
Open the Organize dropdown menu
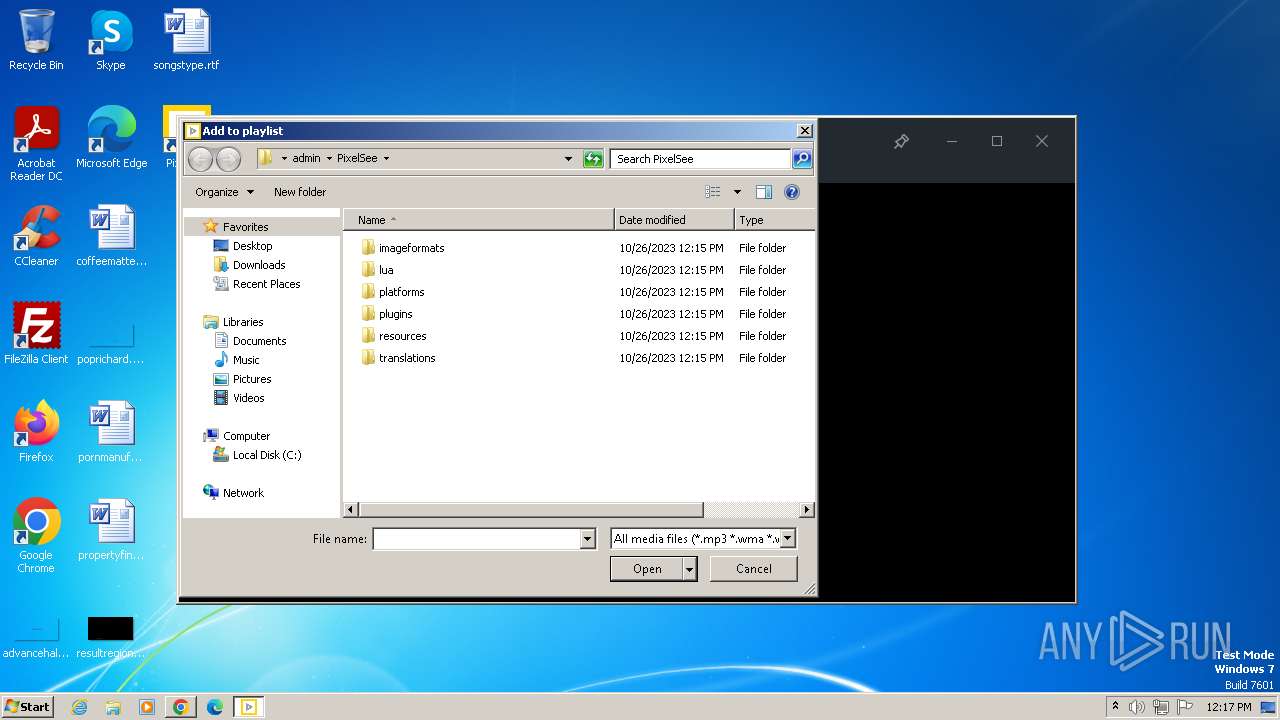[224, 192]
